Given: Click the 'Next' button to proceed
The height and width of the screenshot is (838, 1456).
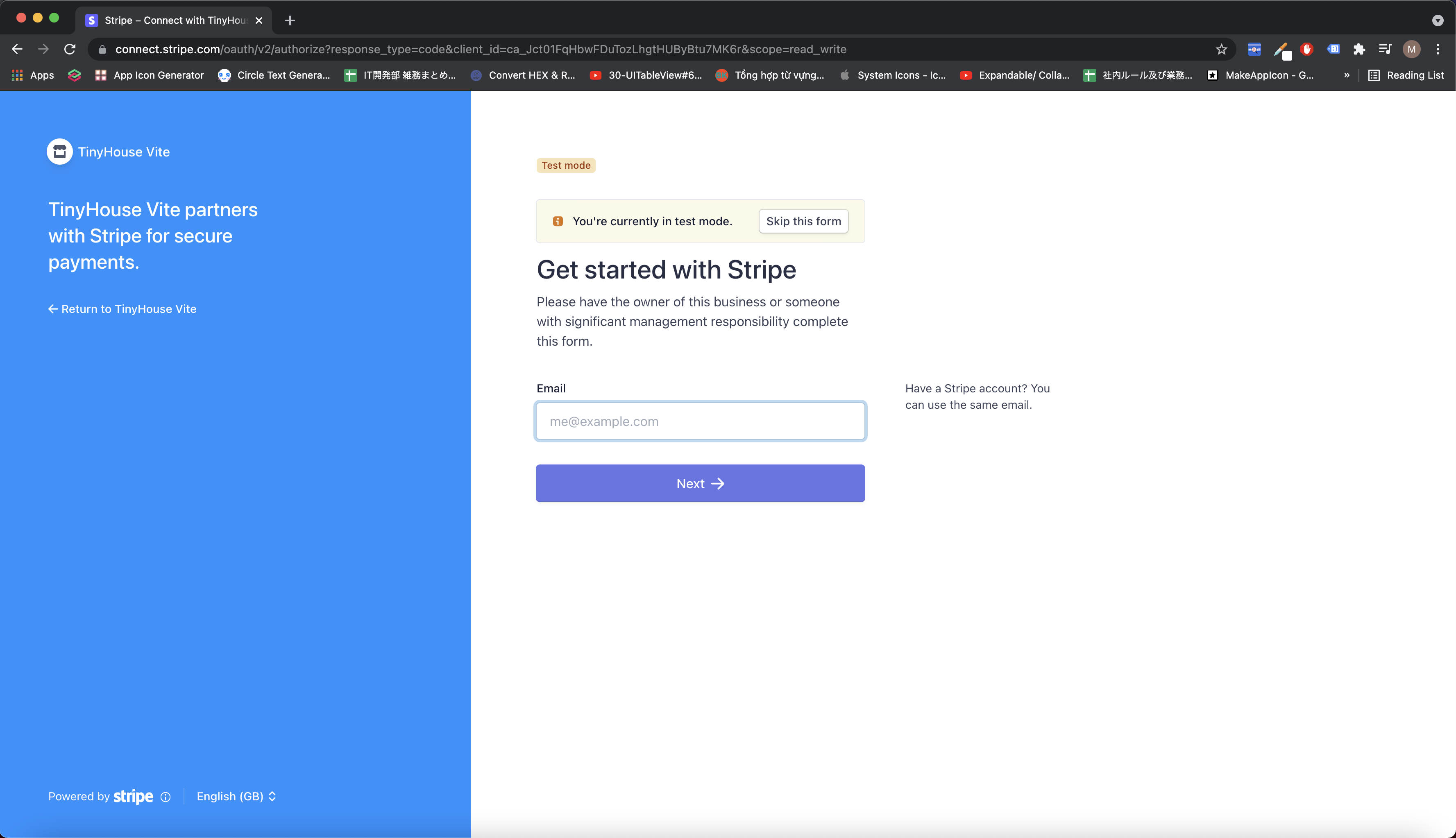Looking at the screenshot, I should click(700, 483).
